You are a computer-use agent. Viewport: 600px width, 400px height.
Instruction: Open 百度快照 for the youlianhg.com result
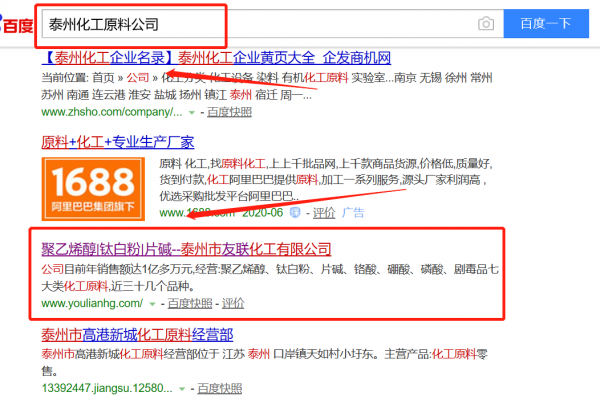188,303
